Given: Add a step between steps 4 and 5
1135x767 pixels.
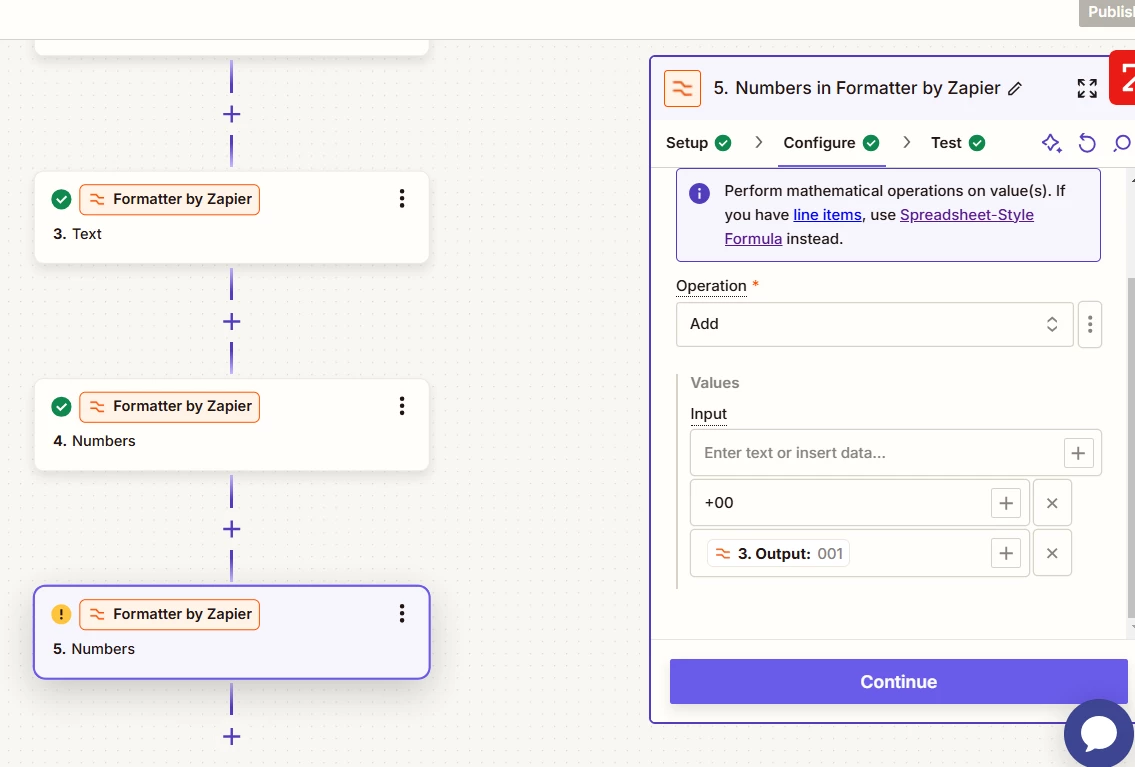Looking at the screenshot, I should [232, 529].
